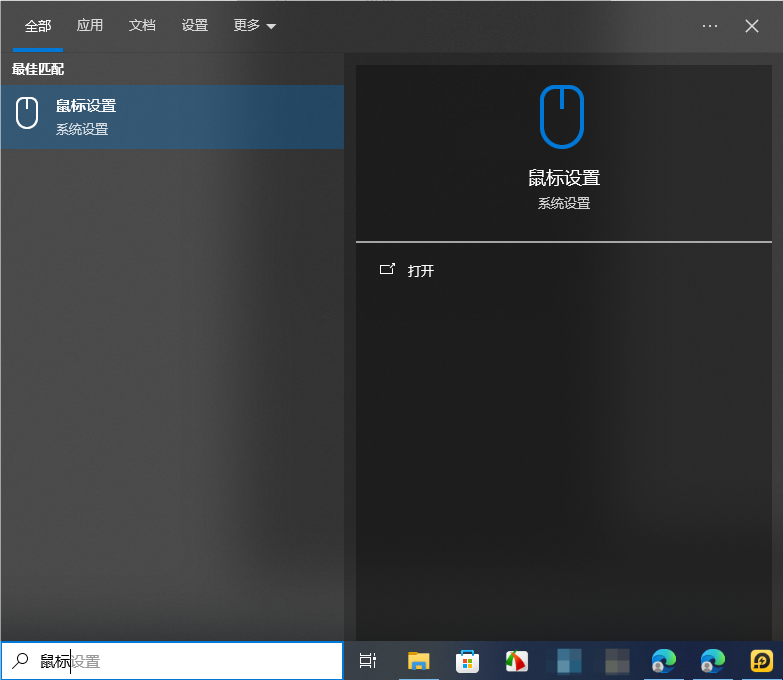
Task: Launch the yellow app icon on taskbar
Action: (762, 661)
